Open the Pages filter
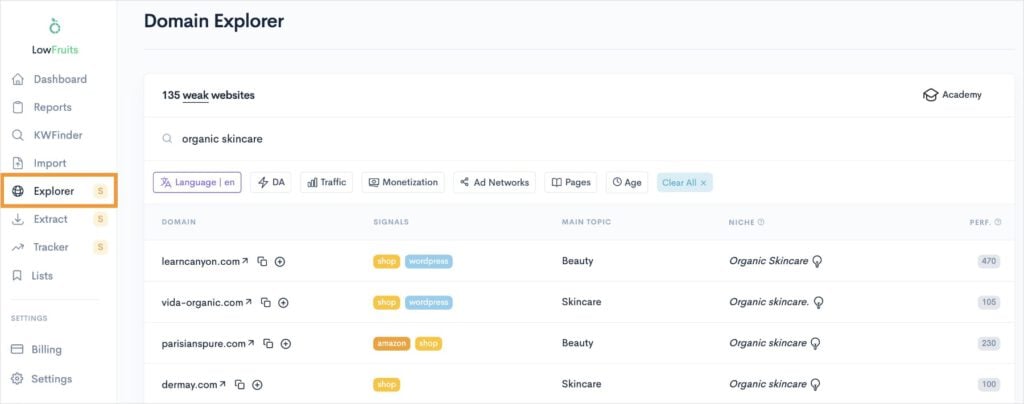 click(x=571, y=183)
